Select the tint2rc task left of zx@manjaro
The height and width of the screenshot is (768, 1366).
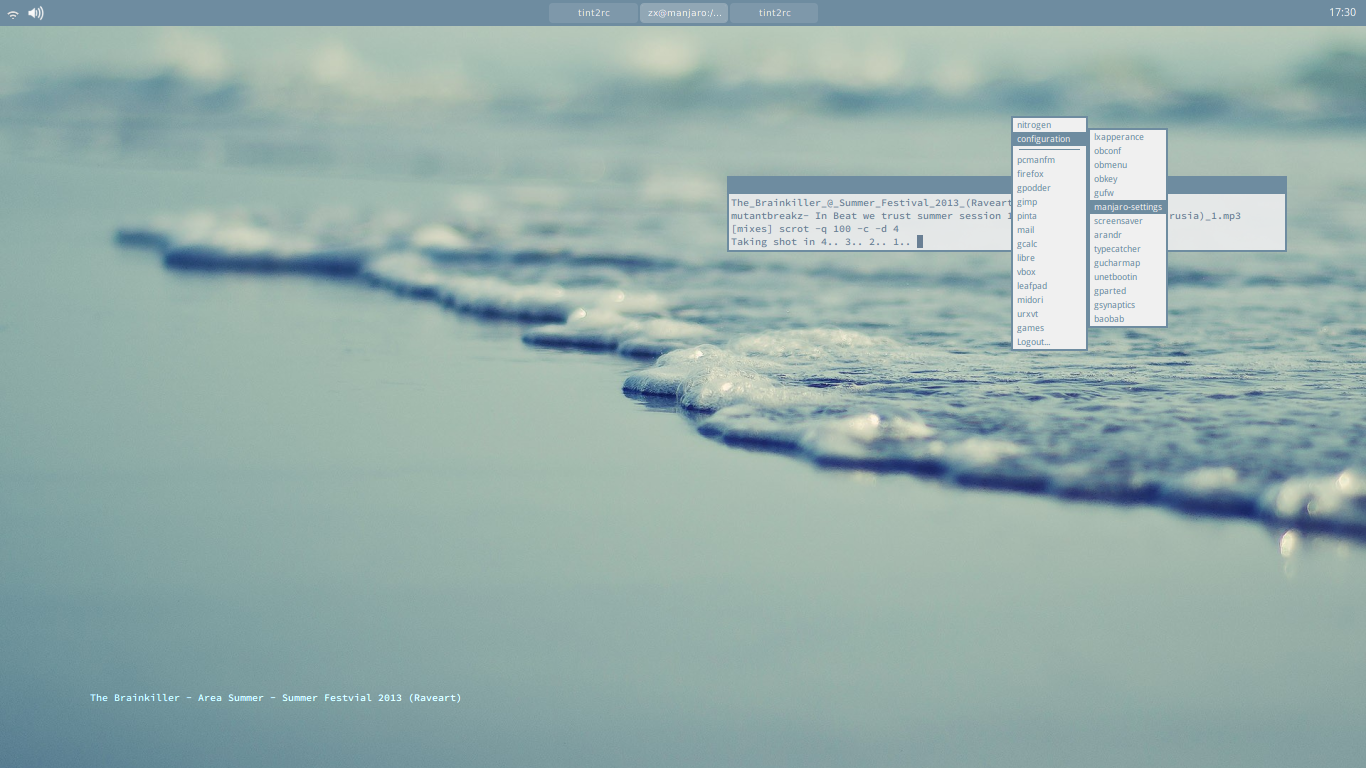click(594, 13)
